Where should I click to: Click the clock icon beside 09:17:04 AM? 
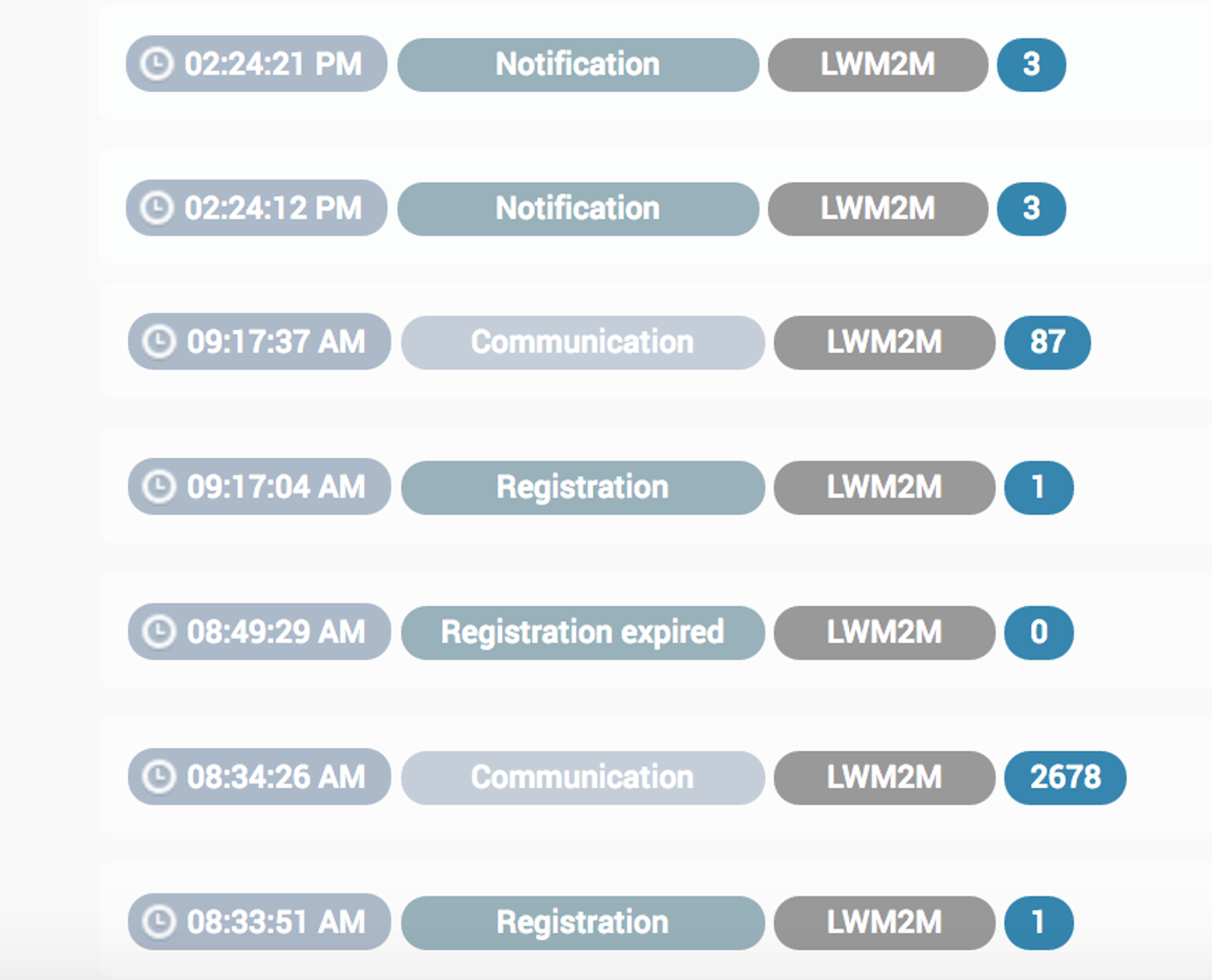click(x=158, y=487)
